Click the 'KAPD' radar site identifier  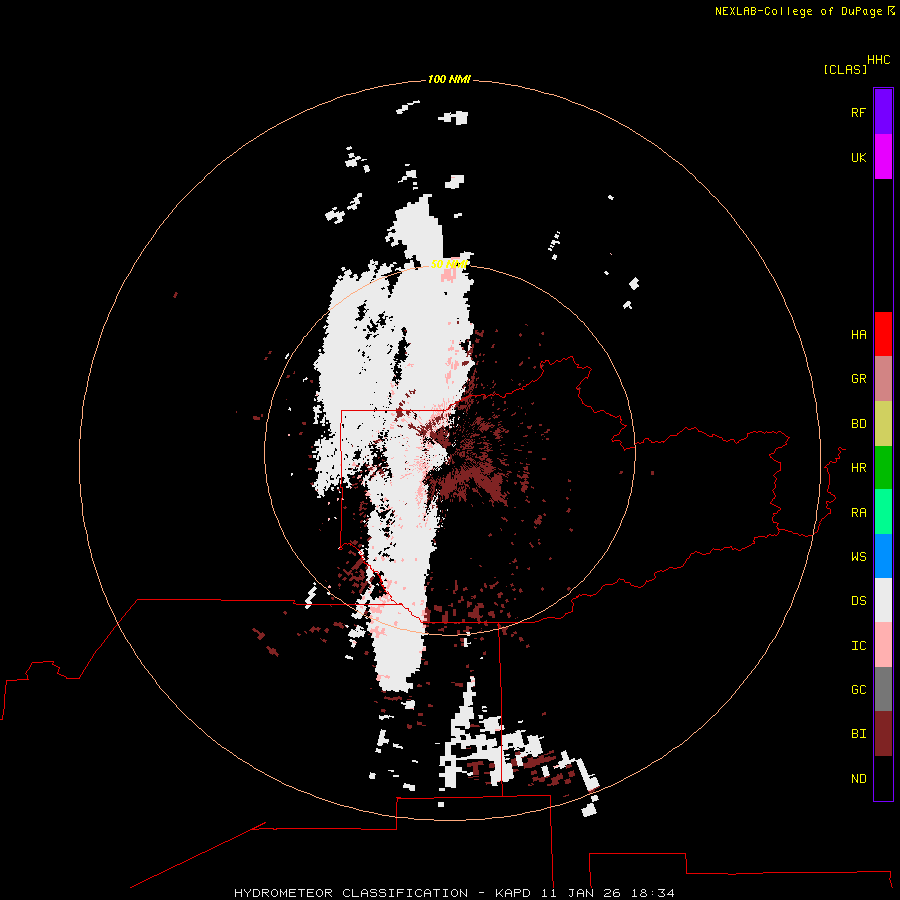point(513,893)
